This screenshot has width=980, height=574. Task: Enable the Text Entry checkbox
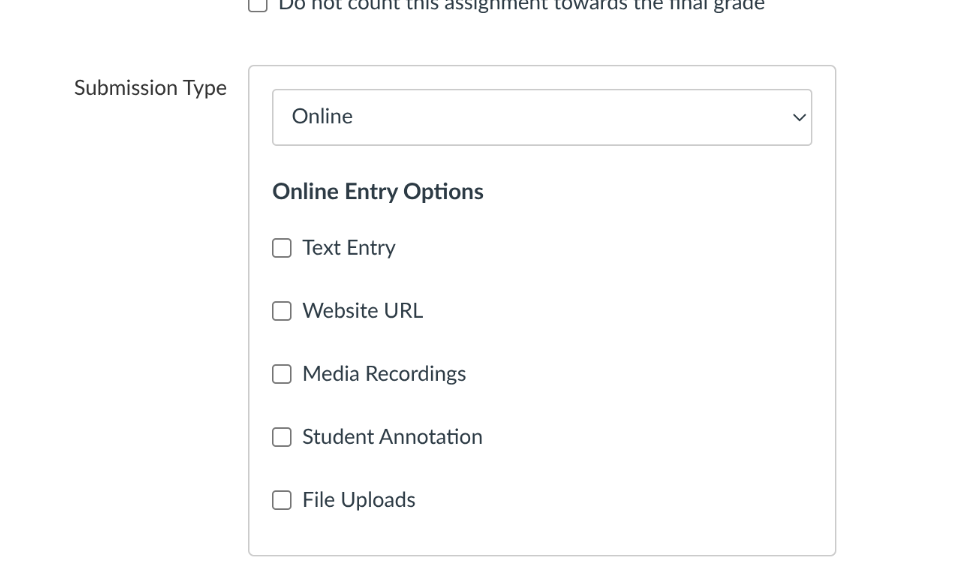coord(282,248)
